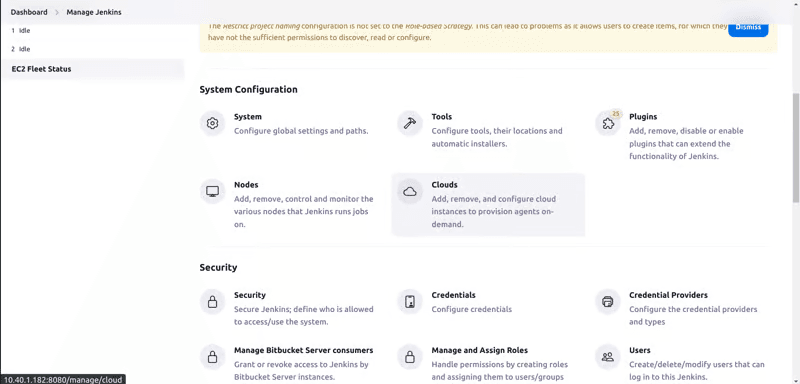Select executor 2 Idle row
This screenshot has width=800, height=384.
click(x=92, y=49)
